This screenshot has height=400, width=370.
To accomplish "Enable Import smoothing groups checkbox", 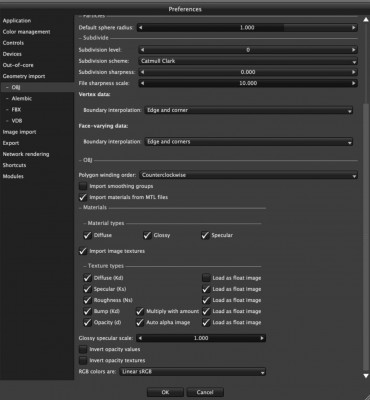I will (83, 186).
